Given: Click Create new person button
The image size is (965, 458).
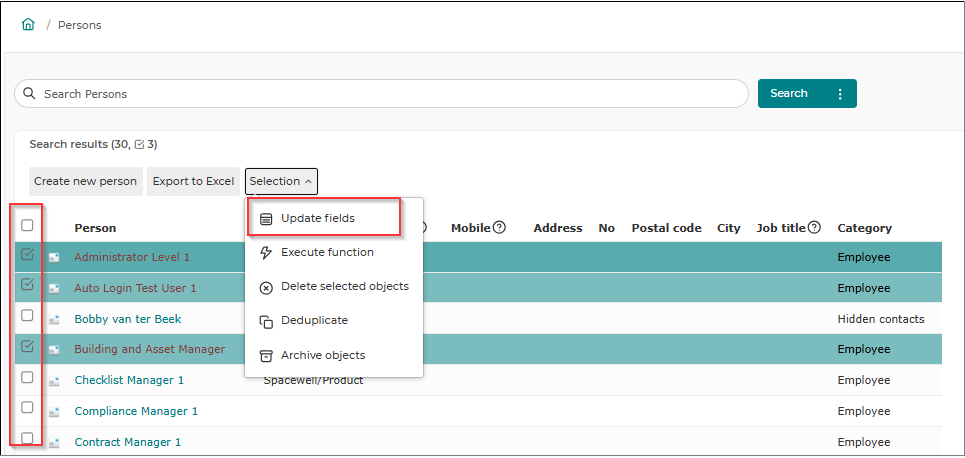Looking at the screenshot, I should coord(86,182).
